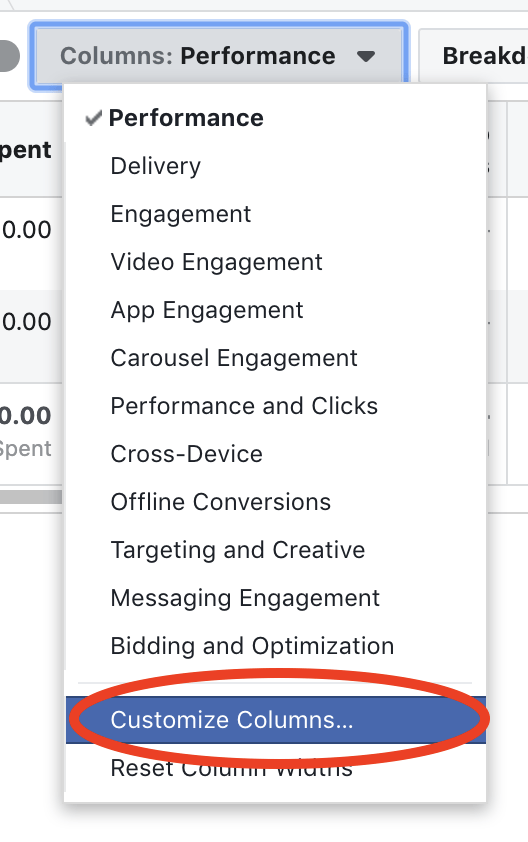Open the Breakdown dropdown button
The image size is (528, 842).
coord(473,56)
